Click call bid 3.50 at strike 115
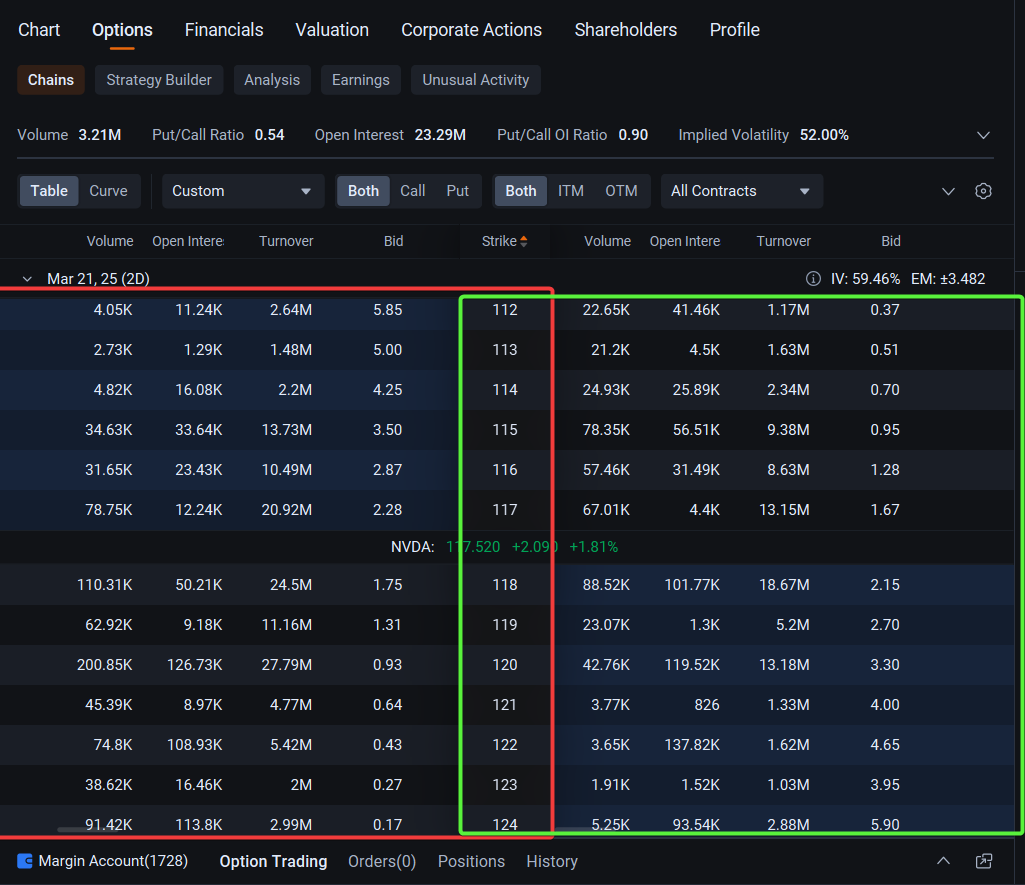Viewport: 1025px width, 885px height. point(388,430)
